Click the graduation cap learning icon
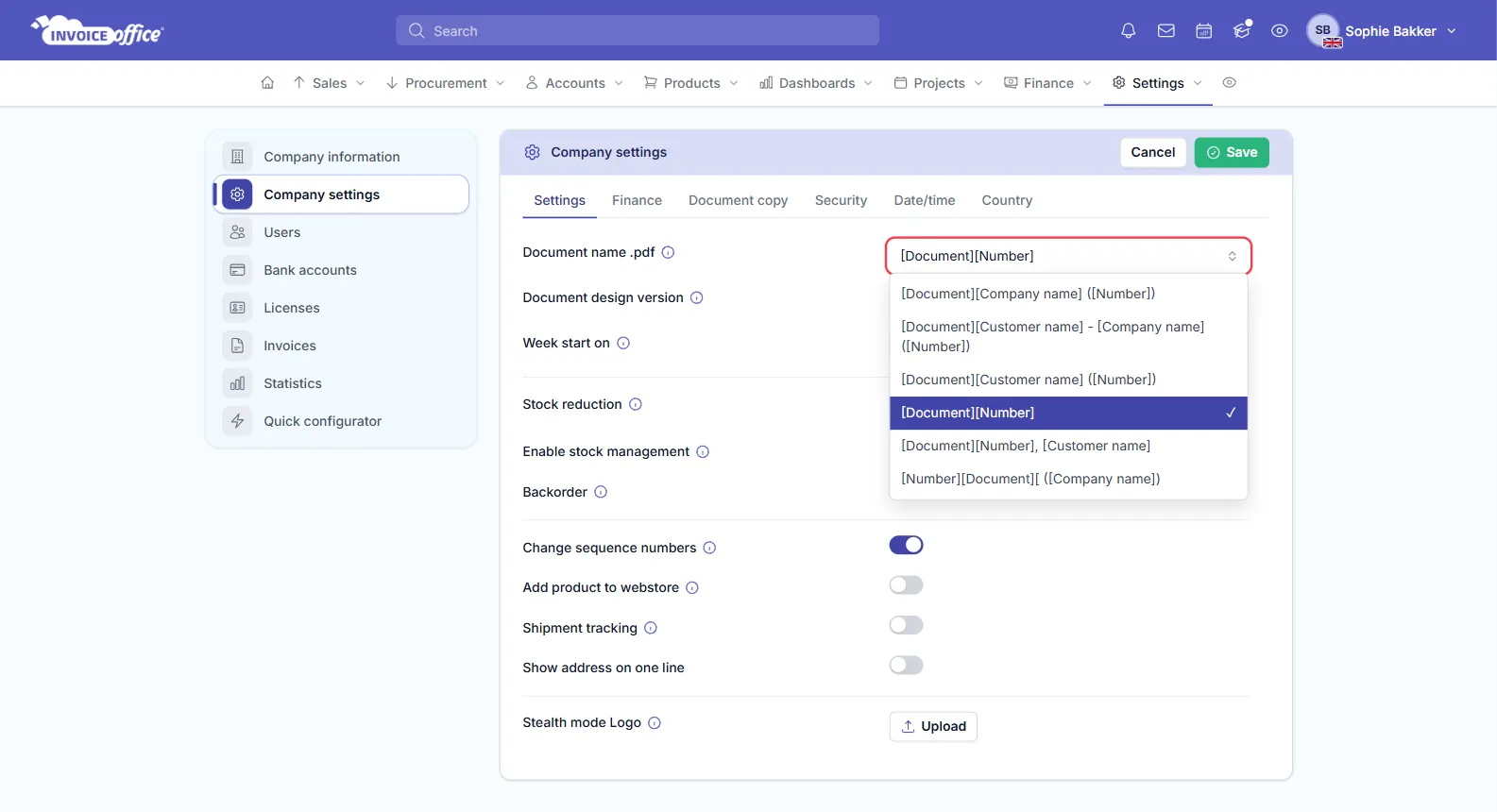1497x812 pixels. click(1242, 31)
